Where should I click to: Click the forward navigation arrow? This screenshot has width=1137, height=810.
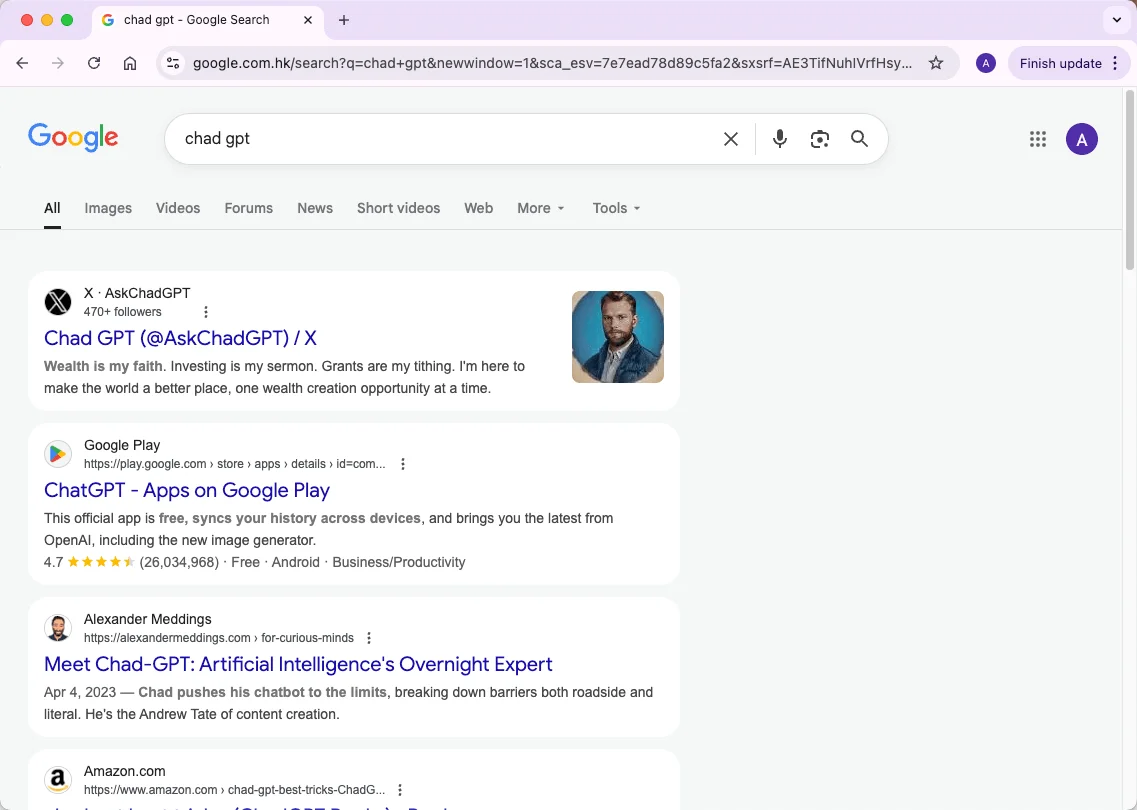click(x=58, y=63)
